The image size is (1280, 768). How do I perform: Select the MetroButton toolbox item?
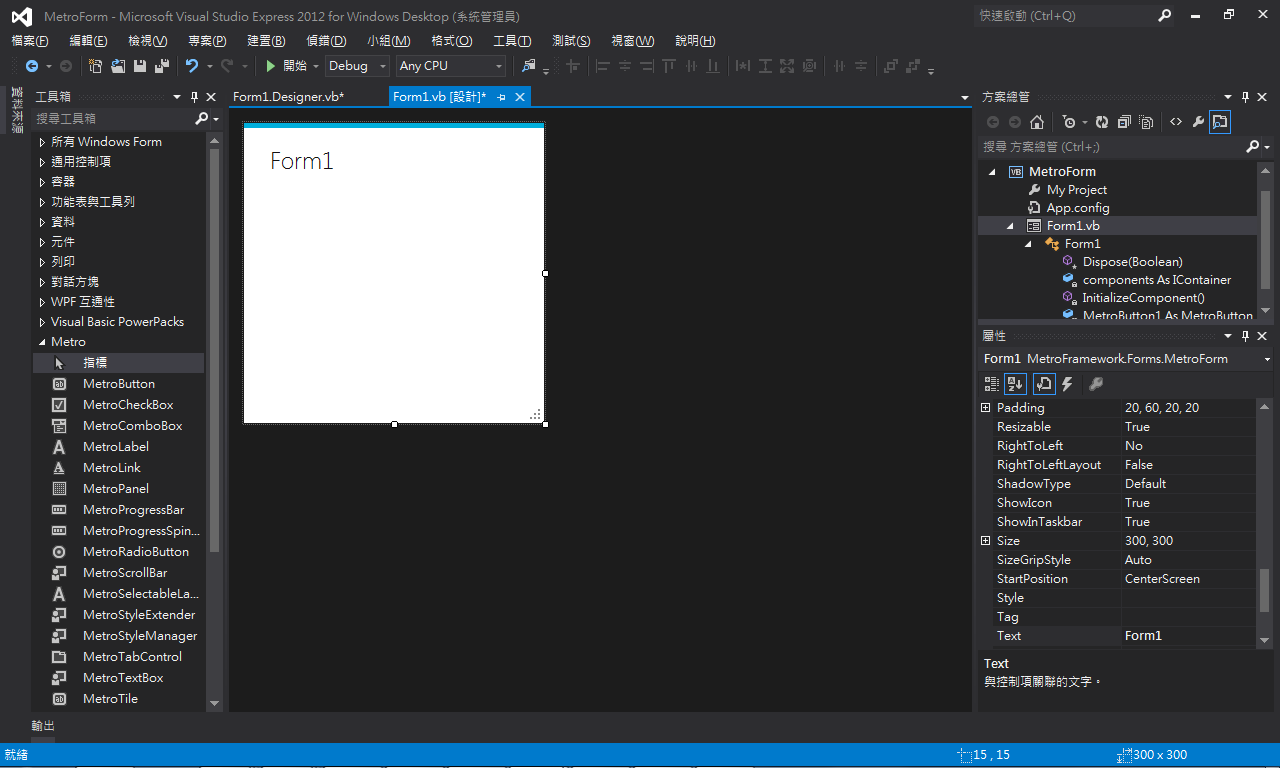118,384
